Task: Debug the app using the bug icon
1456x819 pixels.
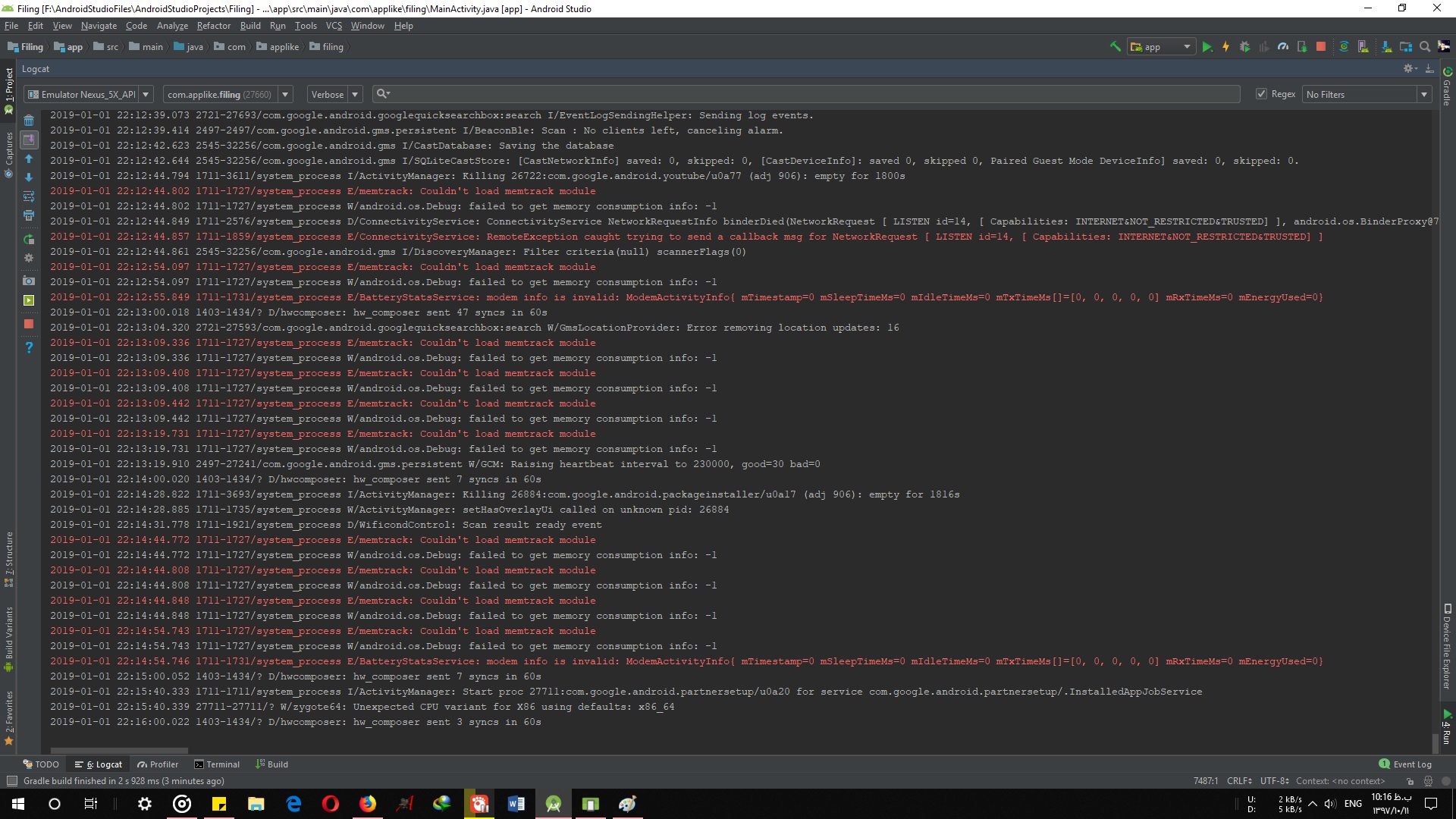Action: [1244, 46]
